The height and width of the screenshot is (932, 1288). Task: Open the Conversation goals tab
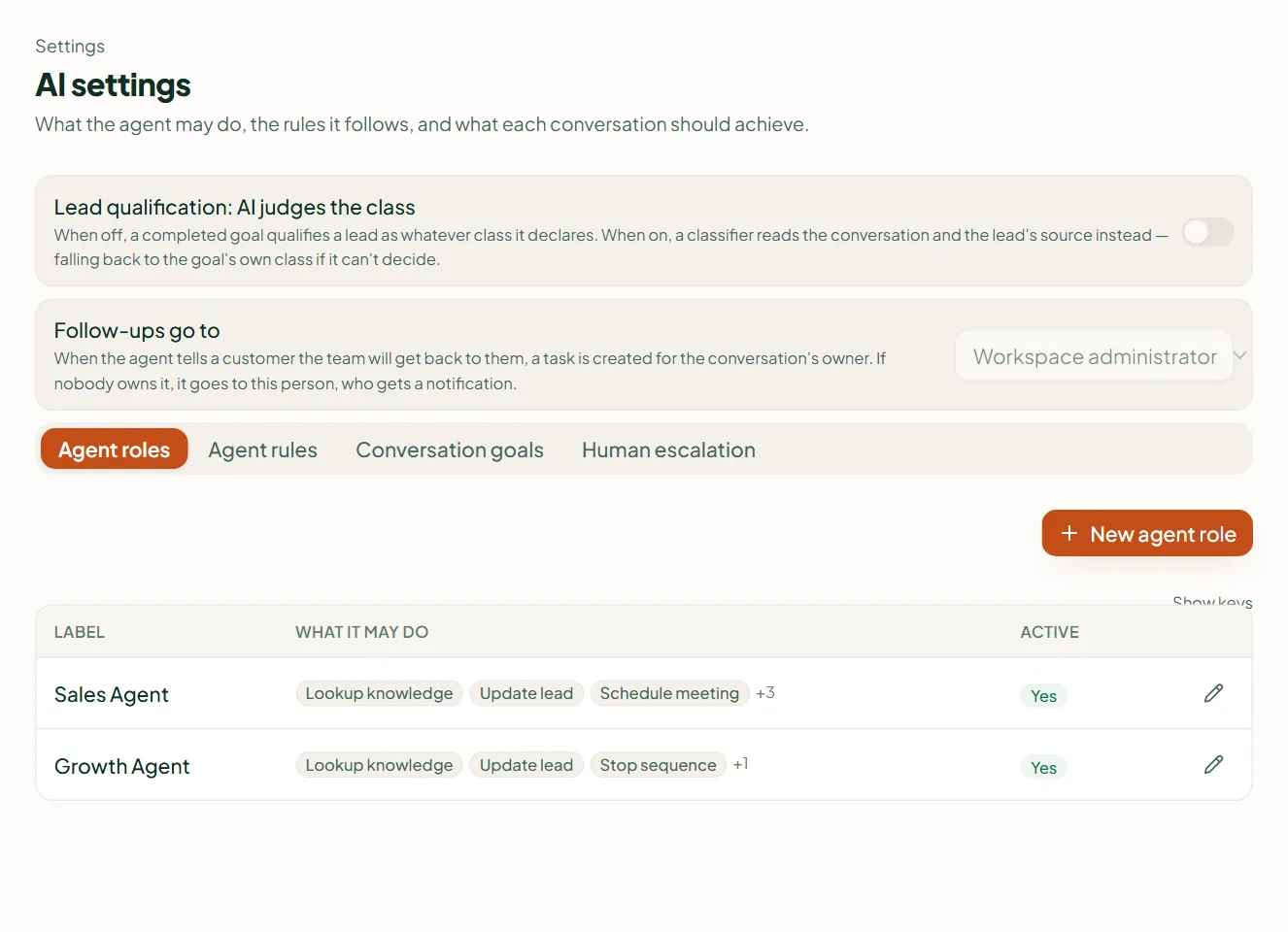(x=450, y=449)
